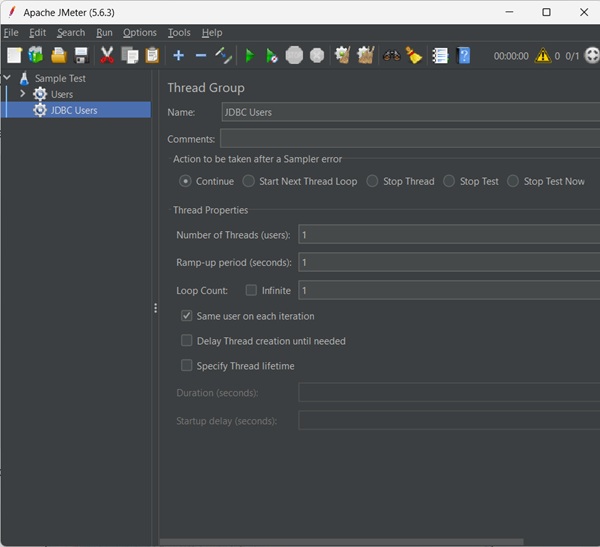The height and width of the screenshot is (547, 600).
Task: Open Help with question mark icon
Action: (x=463, y=56)
